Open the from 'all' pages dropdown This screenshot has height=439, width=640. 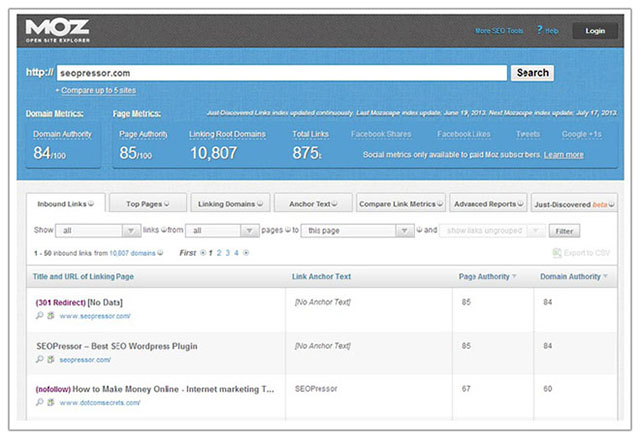point(222,231)
